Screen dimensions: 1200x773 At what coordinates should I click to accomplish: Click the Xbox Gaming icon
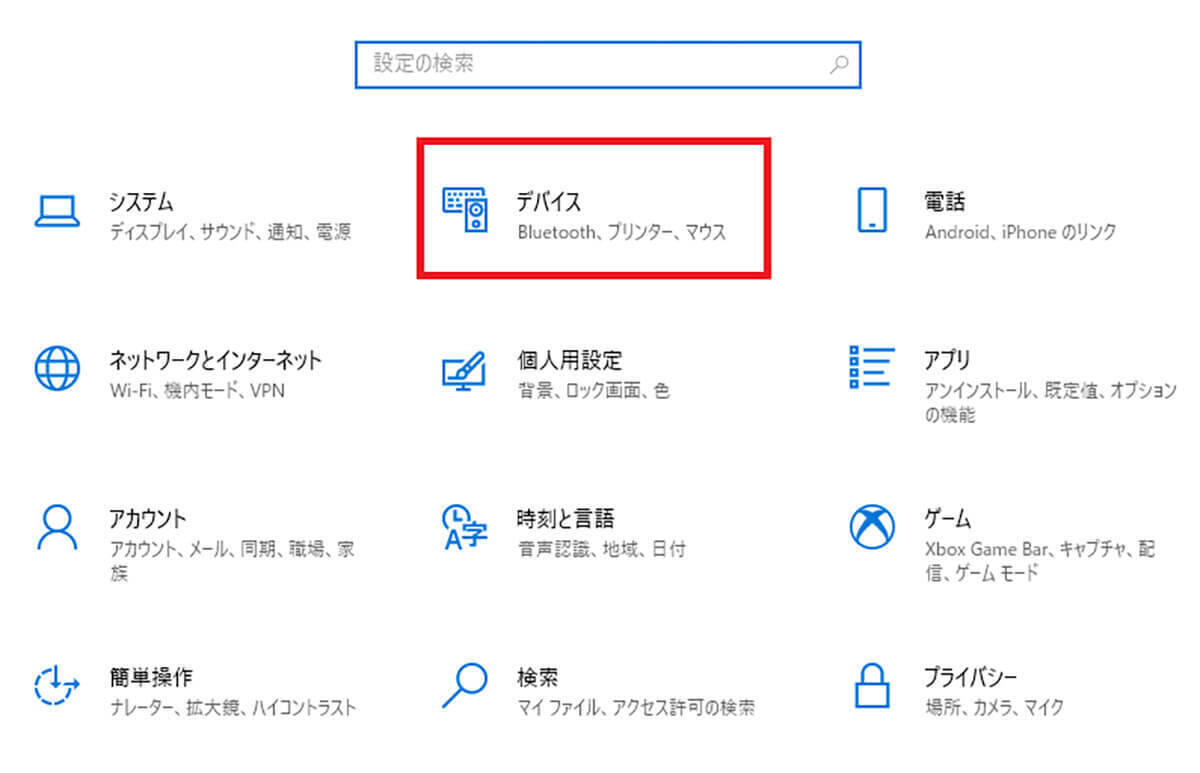coord(872,527)
